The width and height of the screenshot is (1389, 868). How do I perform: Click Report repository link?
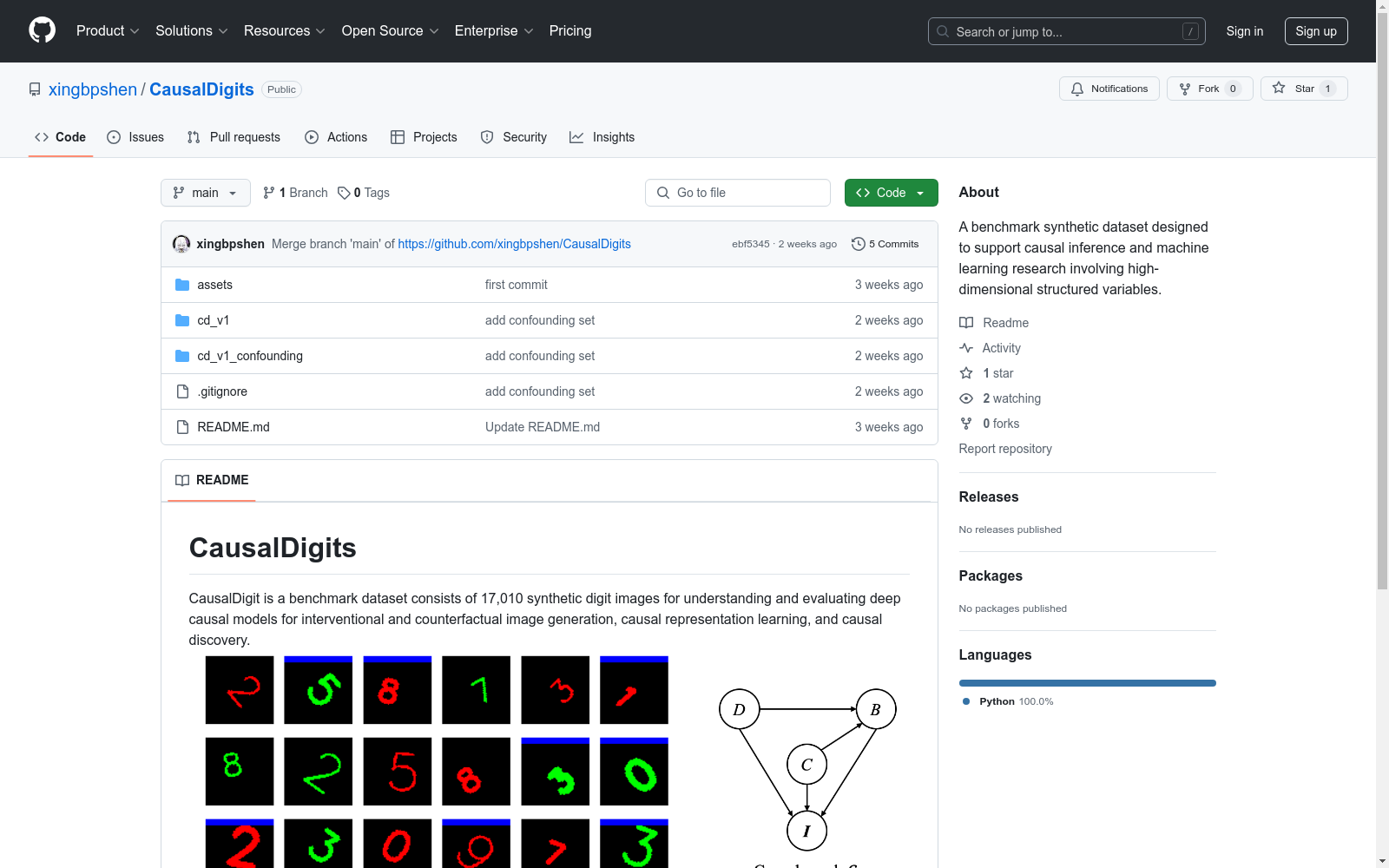(1005, 449)
